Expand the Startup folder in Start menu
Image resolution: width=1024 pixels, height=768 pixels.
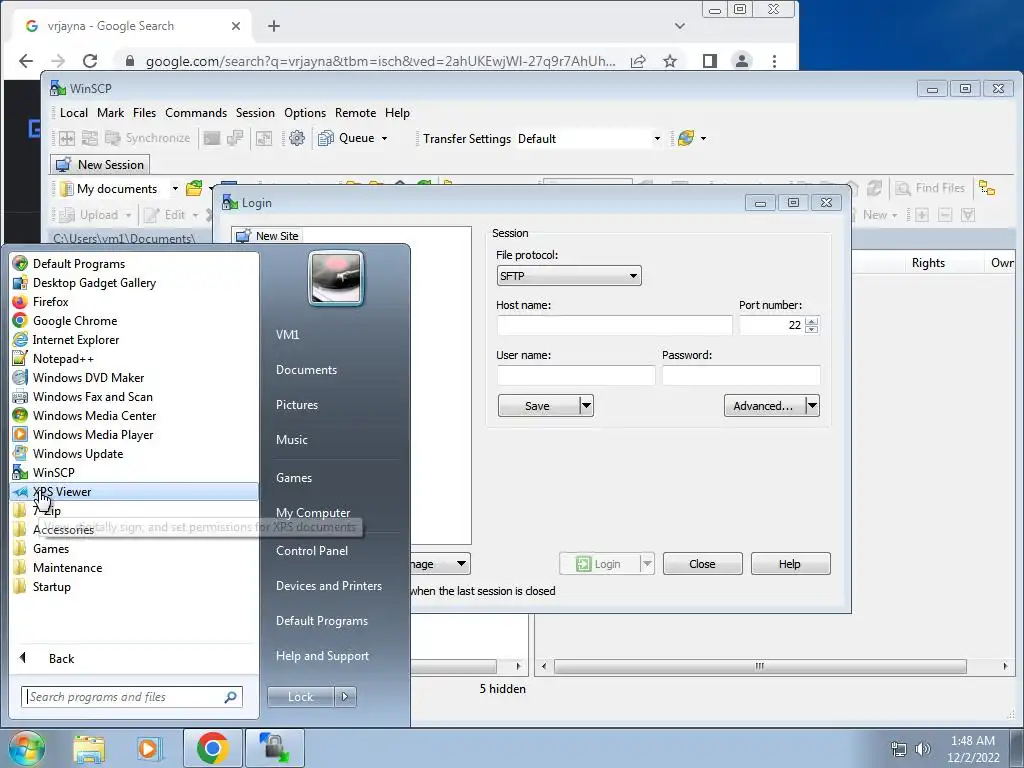135,586
